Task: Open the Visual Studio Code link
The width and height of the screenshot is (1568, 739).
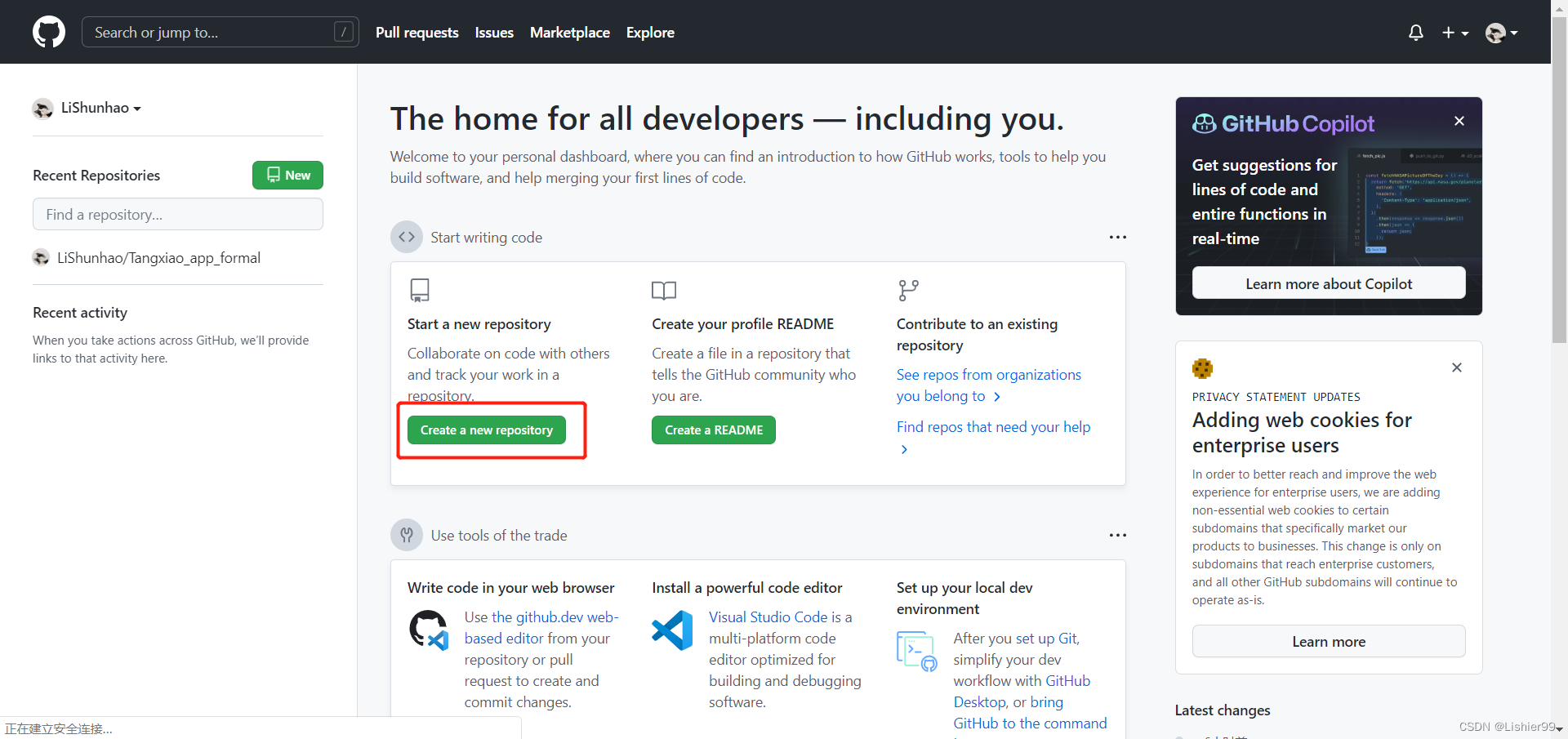Action: (768, 617)
